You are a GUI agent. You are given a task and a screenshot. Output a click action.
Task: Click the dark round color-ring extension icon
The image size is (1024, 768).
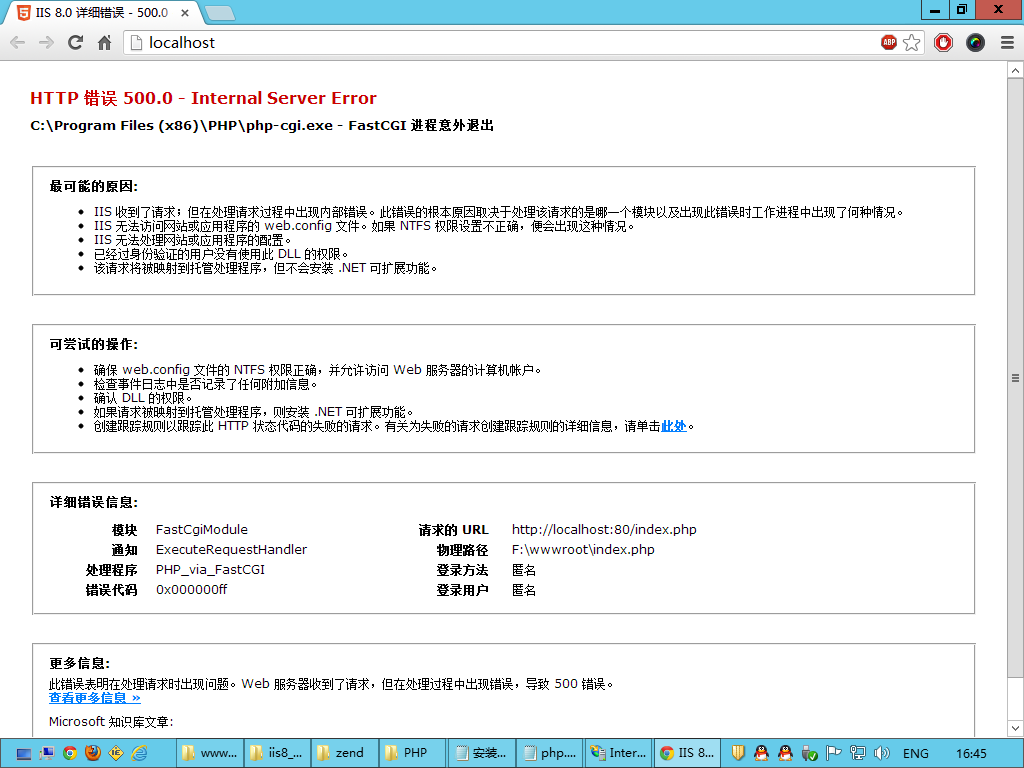click(975, 43)
